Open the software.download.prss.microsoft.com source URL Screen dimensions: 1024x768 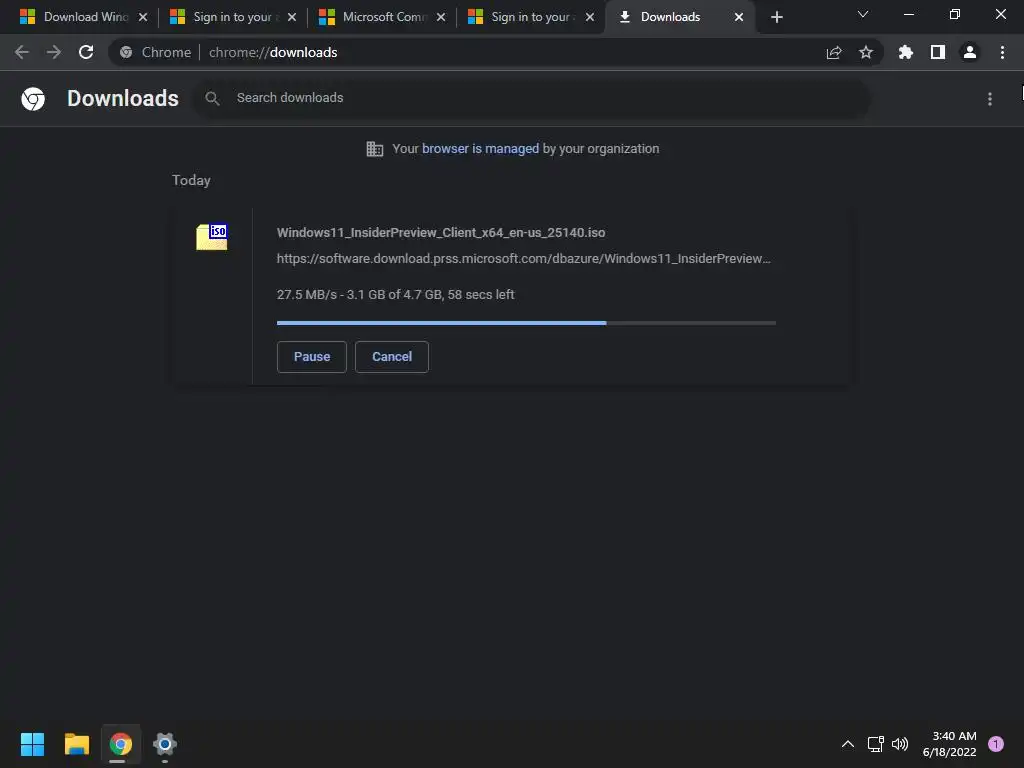(x=524, y=259)
